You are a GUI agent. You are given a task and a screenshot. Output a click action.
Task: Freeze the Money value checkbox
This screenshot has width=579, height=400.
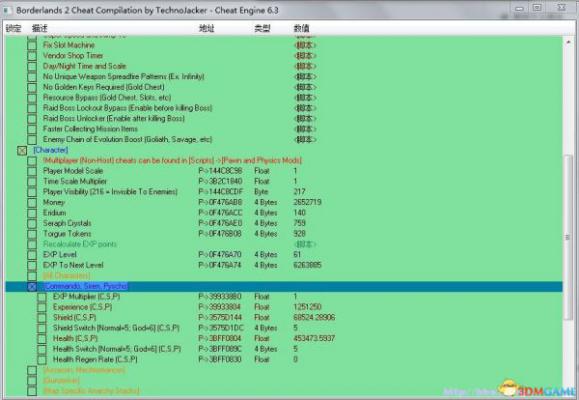coord(32,203)
